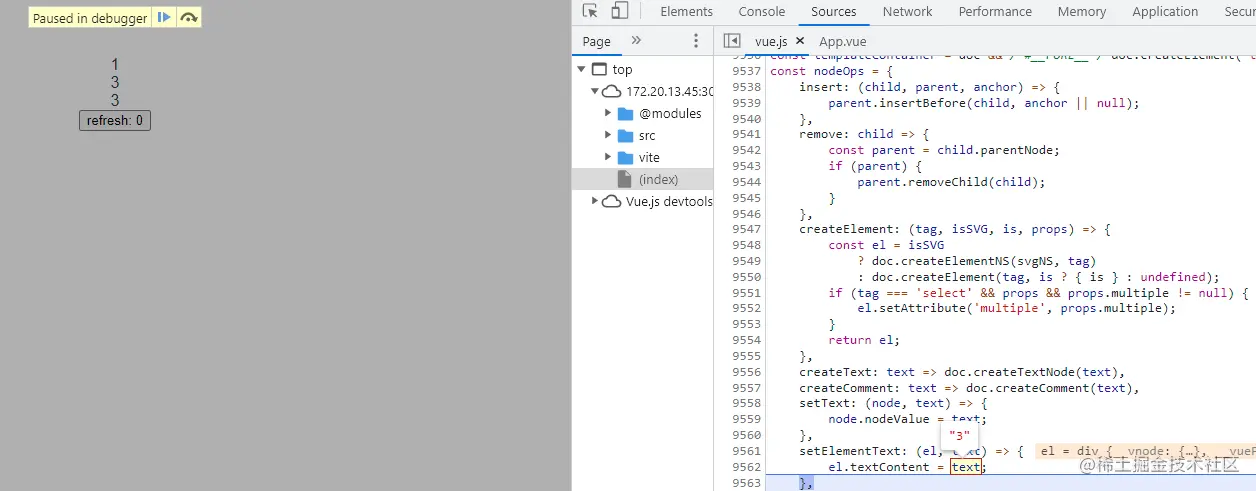Set a breakpoint on line 9562

[746, 467]
